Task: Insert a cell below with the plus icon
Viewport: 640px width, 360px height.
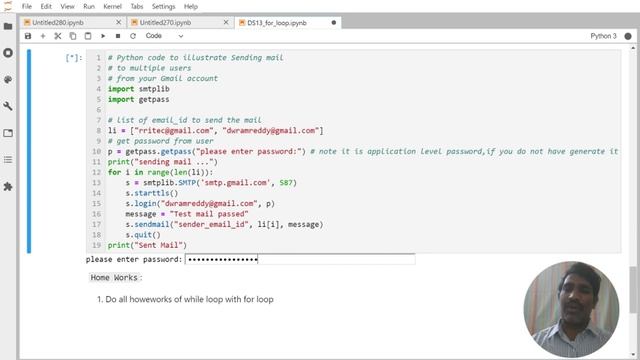Action: (x=43, y=36)
